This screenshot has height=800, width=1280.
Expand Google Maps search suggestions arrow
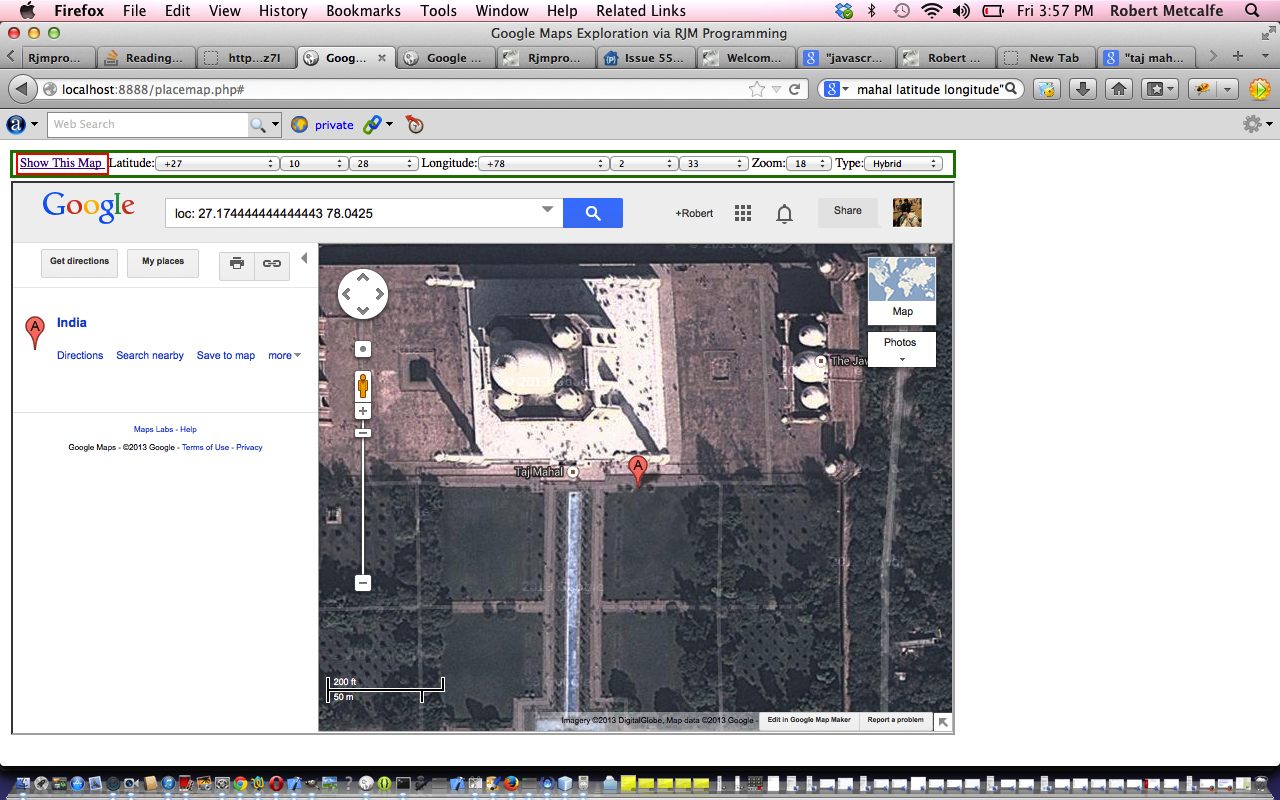[547, 210]
